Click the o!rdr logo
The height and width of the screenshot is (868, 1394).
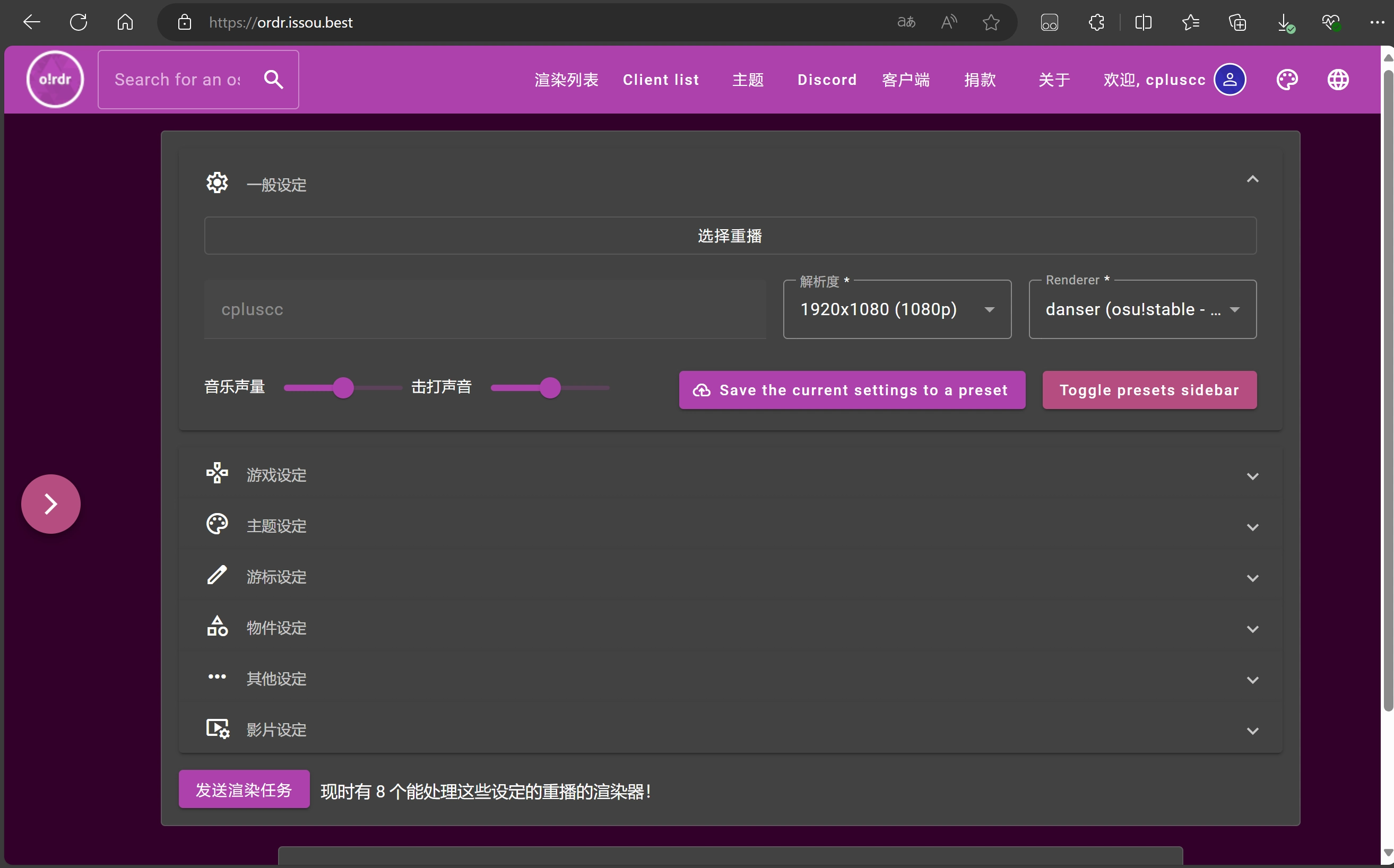[x=55, y=79]
